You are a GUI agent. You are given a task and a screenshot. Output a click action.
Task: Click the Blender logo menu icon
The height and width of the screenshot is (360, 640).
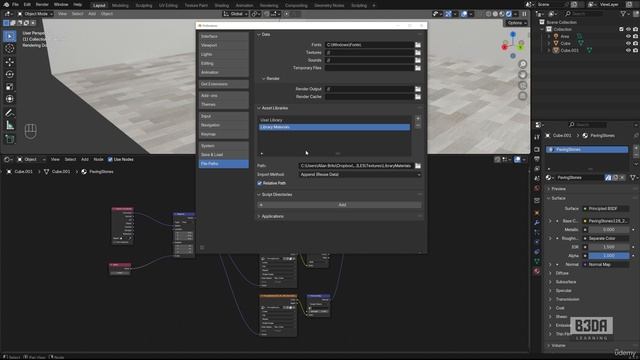pos(6,4)
